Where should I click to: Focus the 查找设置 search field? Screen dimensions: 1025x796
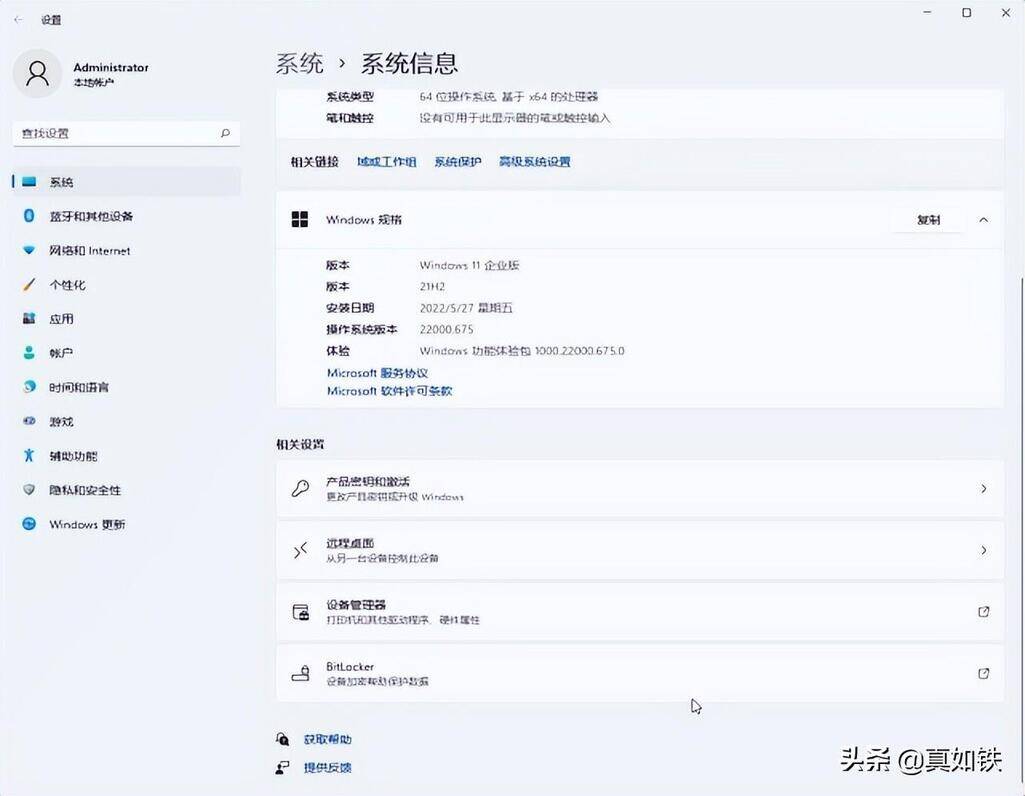[x=126, y=133]
